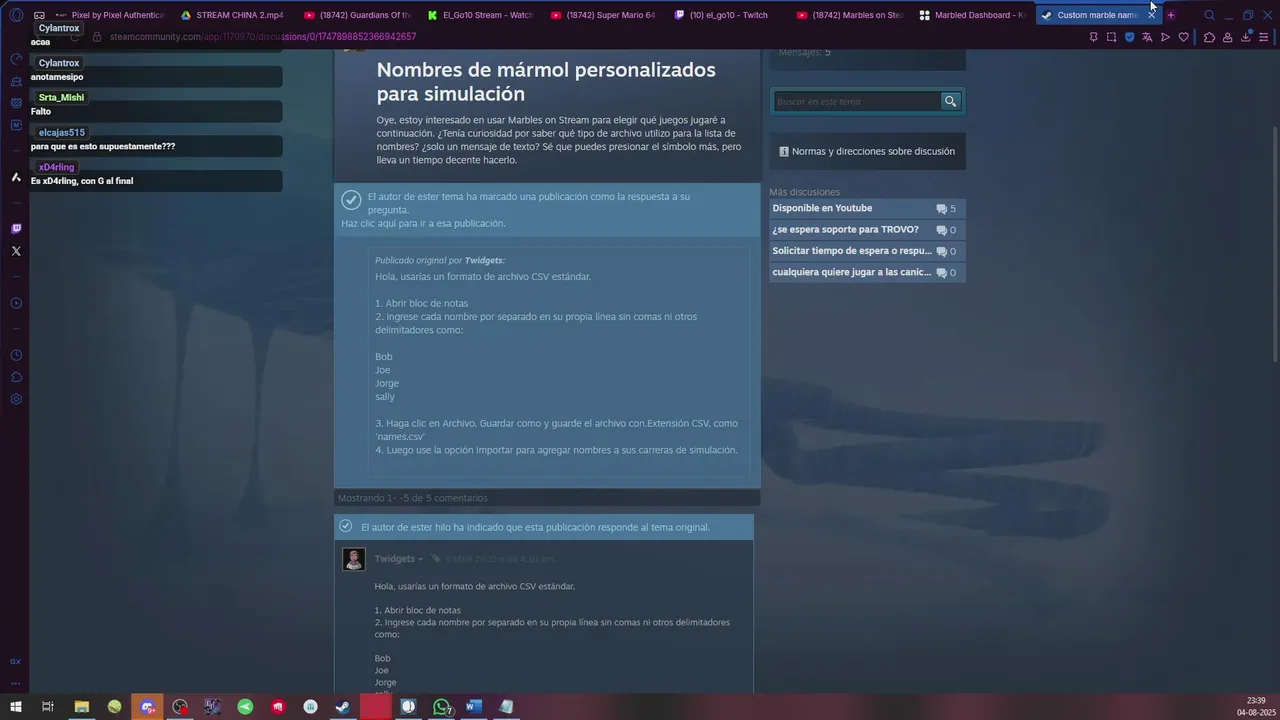Viewport: 1280px width, 720px height.
Task: Open the extensions cube icon
Action: point(1209,37)
